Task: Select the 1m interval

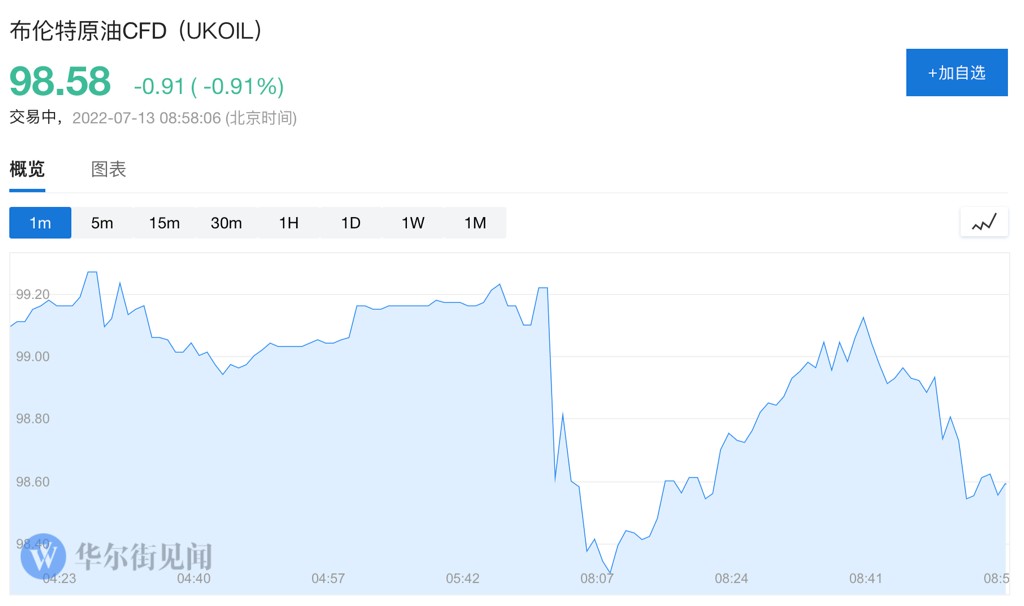Action: point(40,223)
